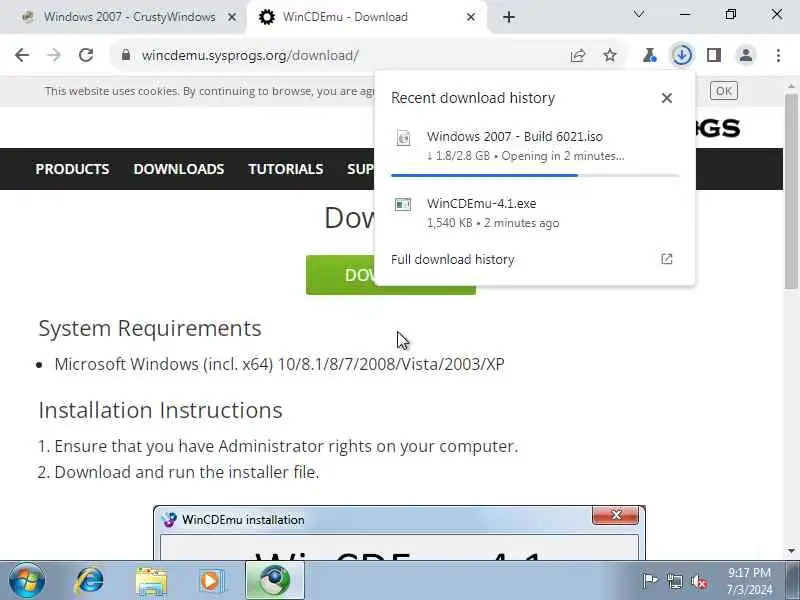This screenshot has height=600, width=800.
Task: Click the page vertical scrollbar thumb
Action: 791,191
